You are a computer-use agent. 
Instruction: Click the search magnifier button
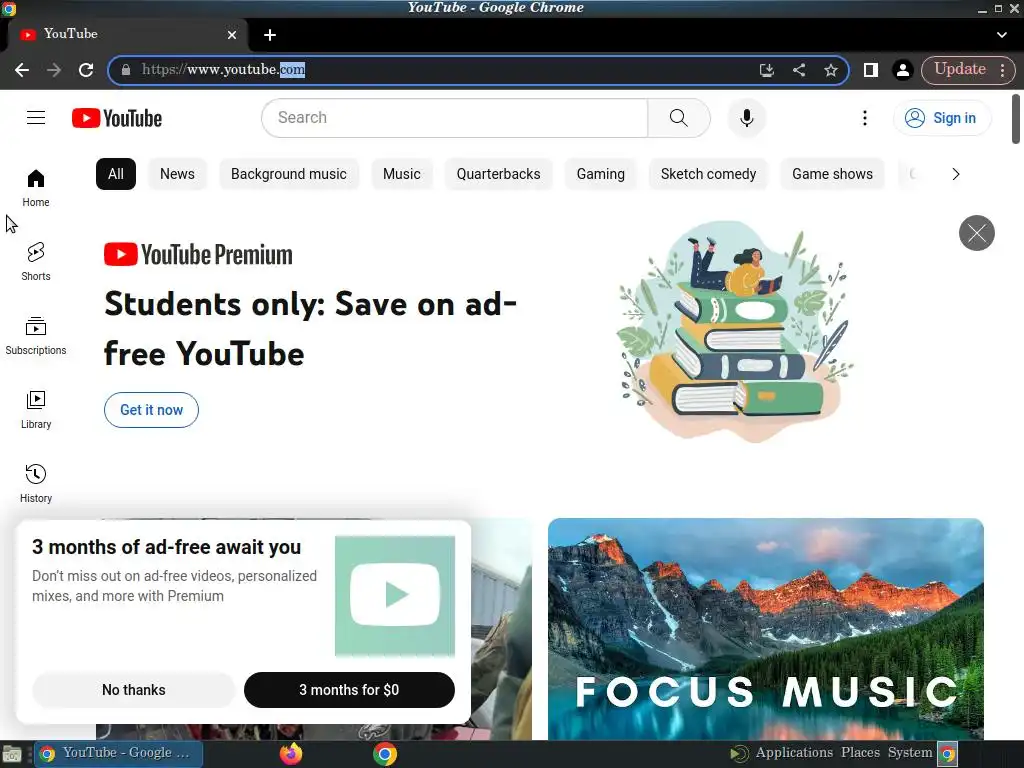click(x=679, y=118)
